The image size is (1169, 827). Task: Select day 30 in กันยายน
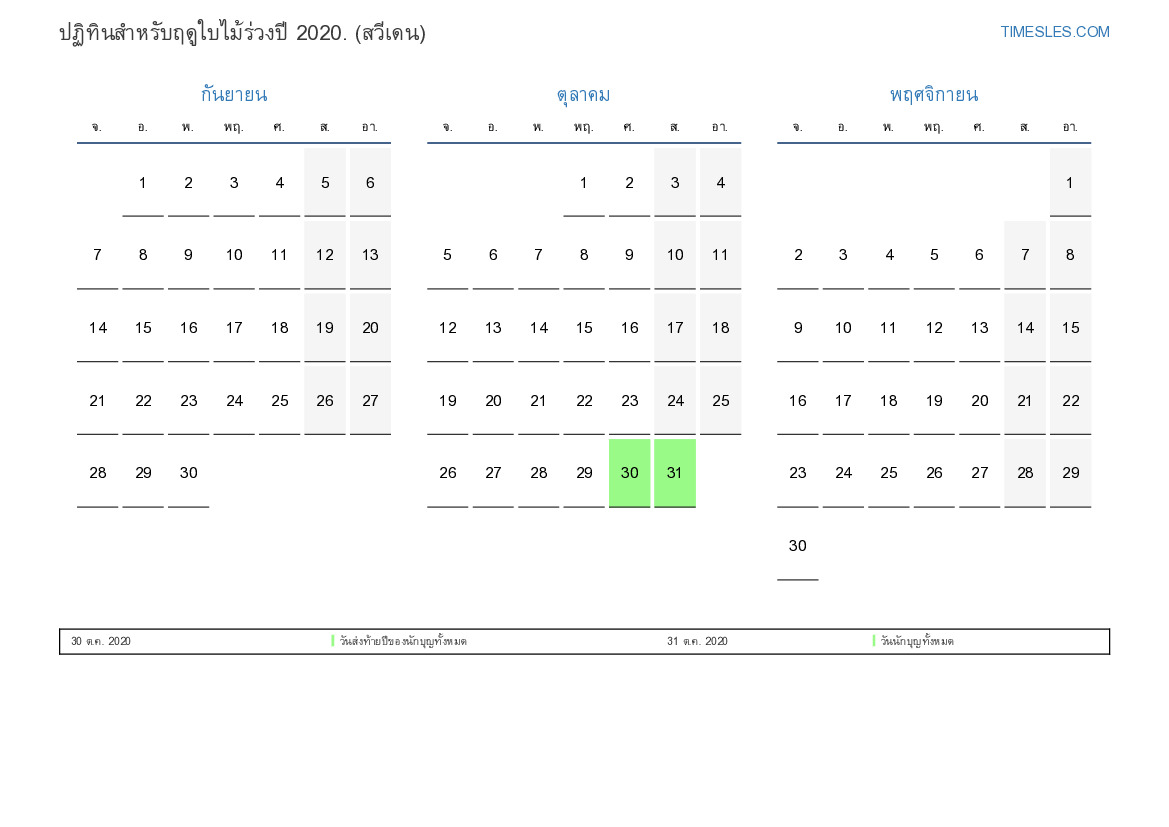click(188, 473)
